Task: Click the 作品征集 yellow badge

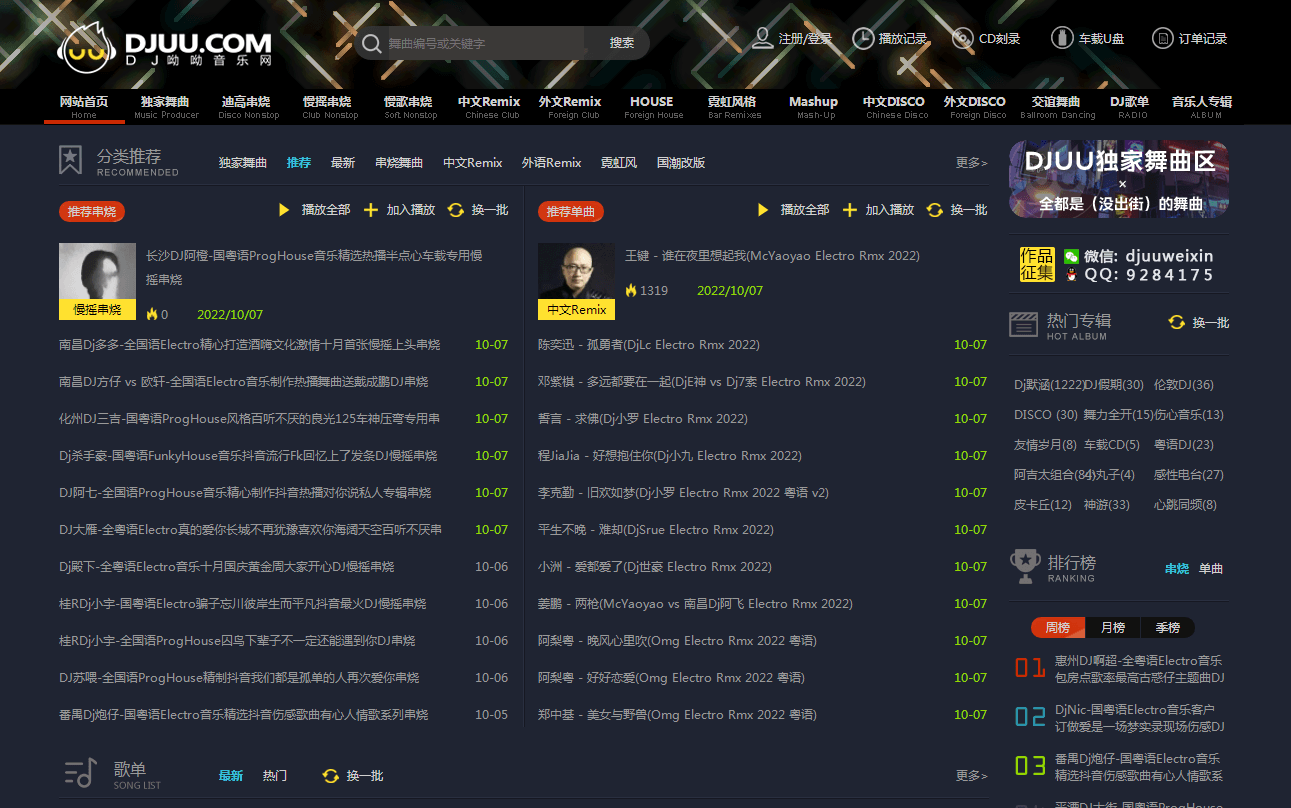Action: click(x=1037, y=265)
